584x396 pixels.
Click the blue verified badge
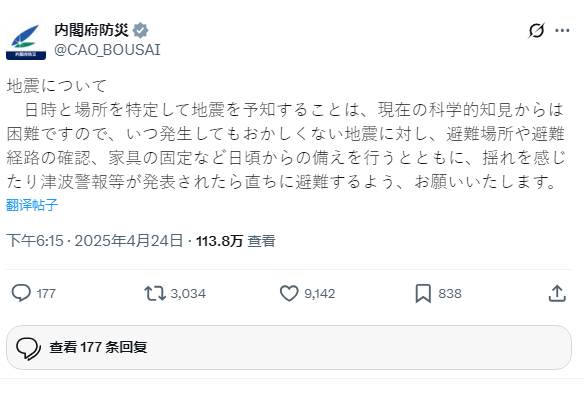pos(141,30)
